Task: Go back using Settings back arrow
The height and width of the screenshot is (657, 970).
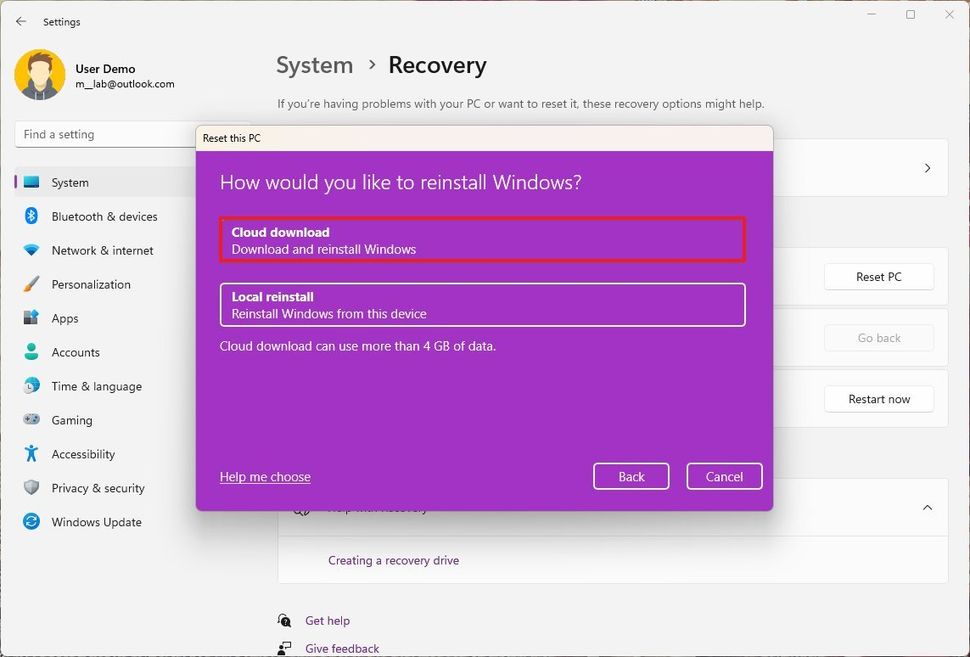Action: (21, 21)
